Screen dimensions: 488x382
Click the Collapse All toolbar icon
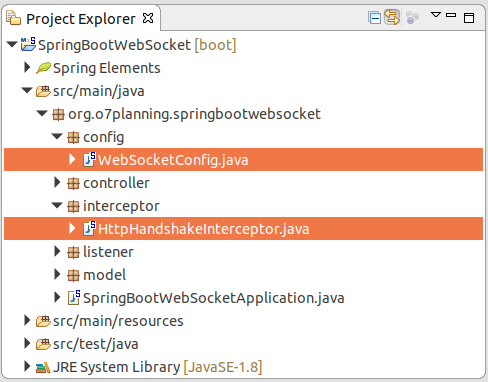point(374,18)
